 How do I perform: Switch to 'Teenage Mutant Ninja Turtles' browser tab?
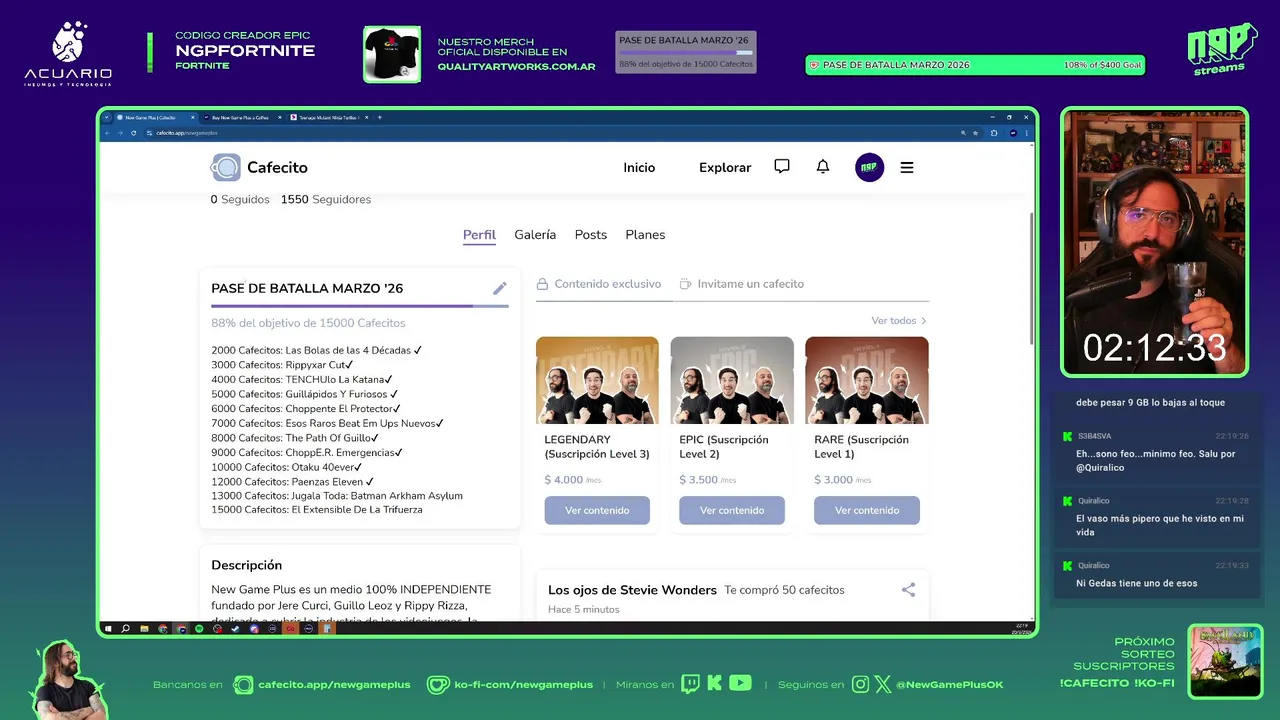point(329,118)
